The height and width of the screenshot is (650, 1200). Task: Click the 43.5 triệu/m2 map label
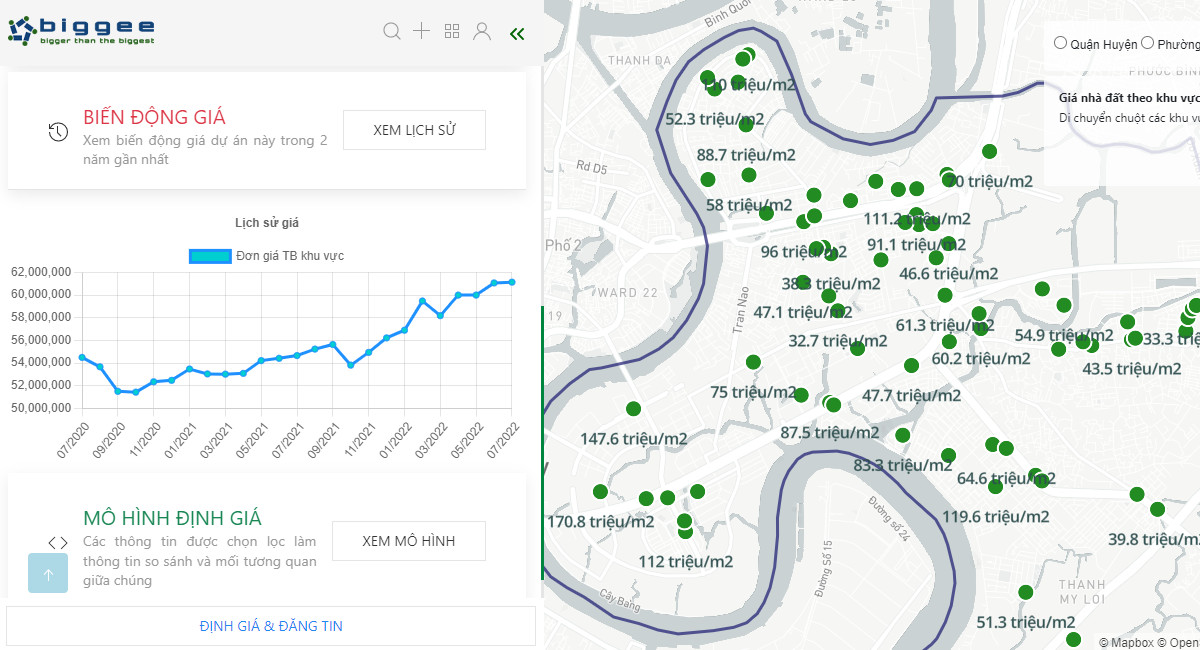coord(1133,368)
